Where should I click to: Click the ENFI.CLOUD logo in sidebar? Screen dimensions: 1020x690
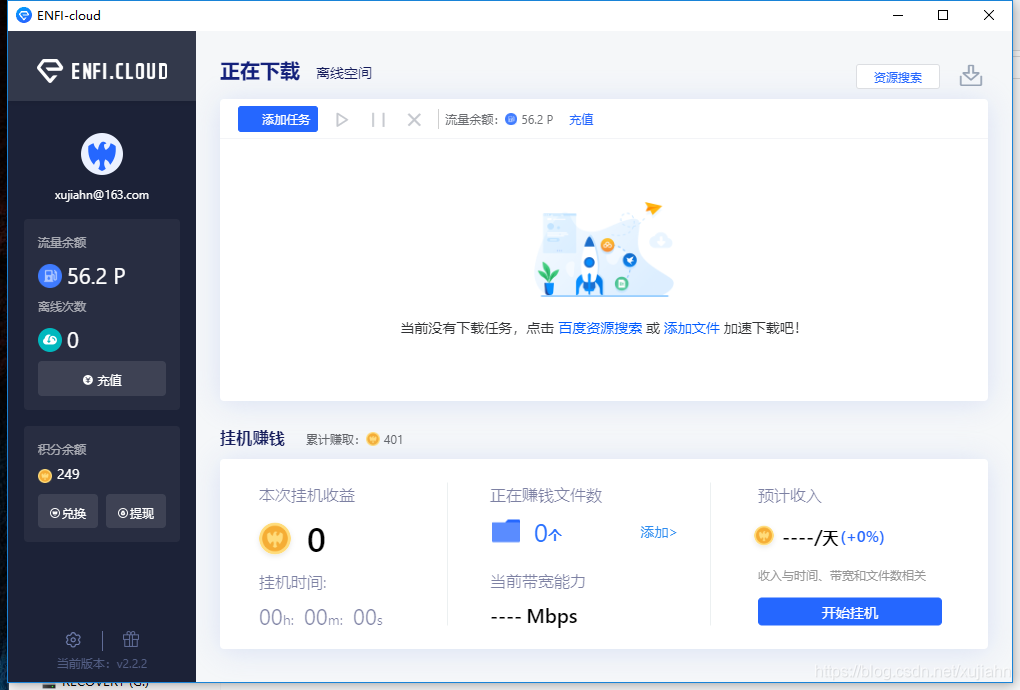[x=102, y=70]
